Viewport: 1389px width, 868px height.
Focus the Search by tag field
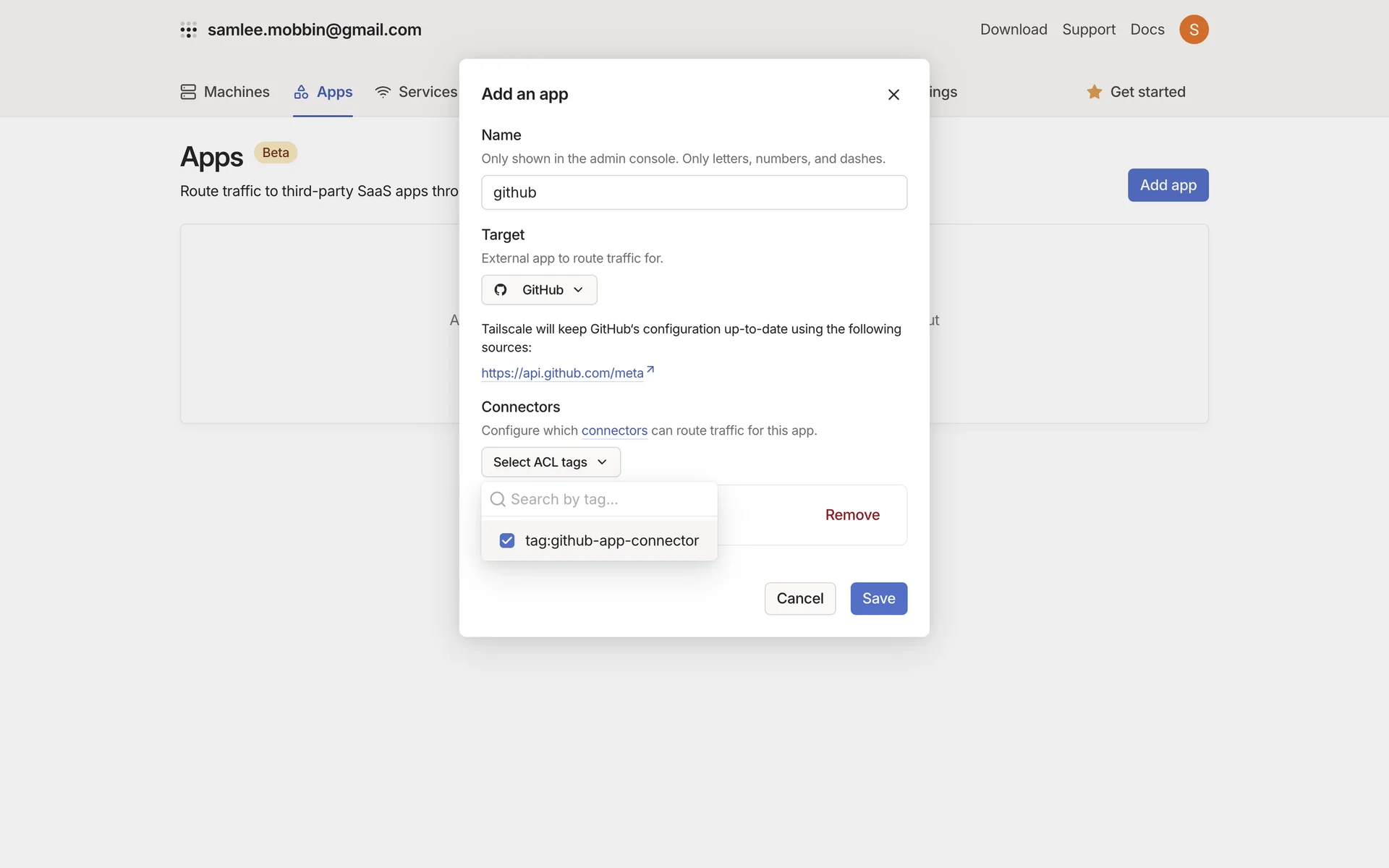608,499
